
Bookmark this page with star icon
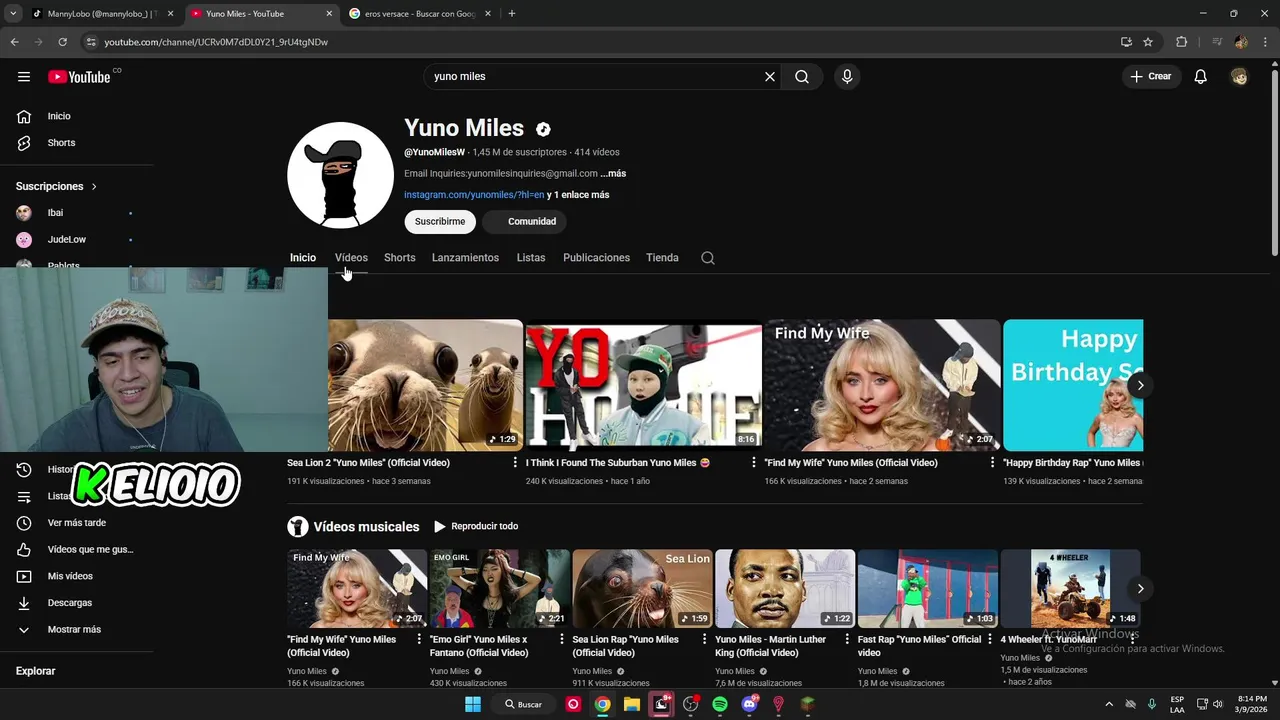[x=1148, y=42]
